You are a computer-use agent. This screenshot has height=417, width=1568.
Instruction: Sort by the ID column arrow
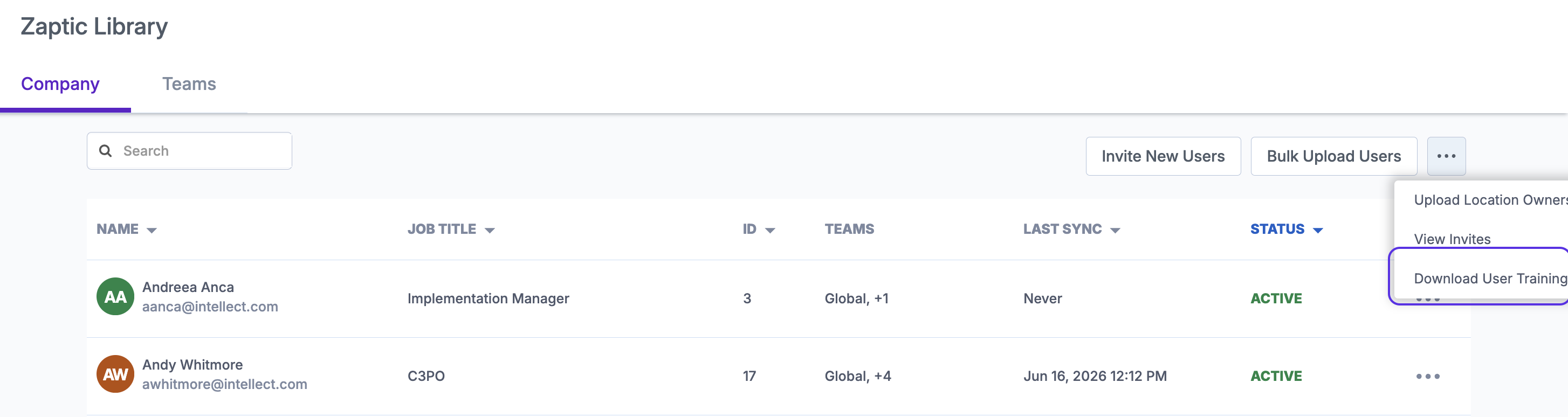coord(770,231)
